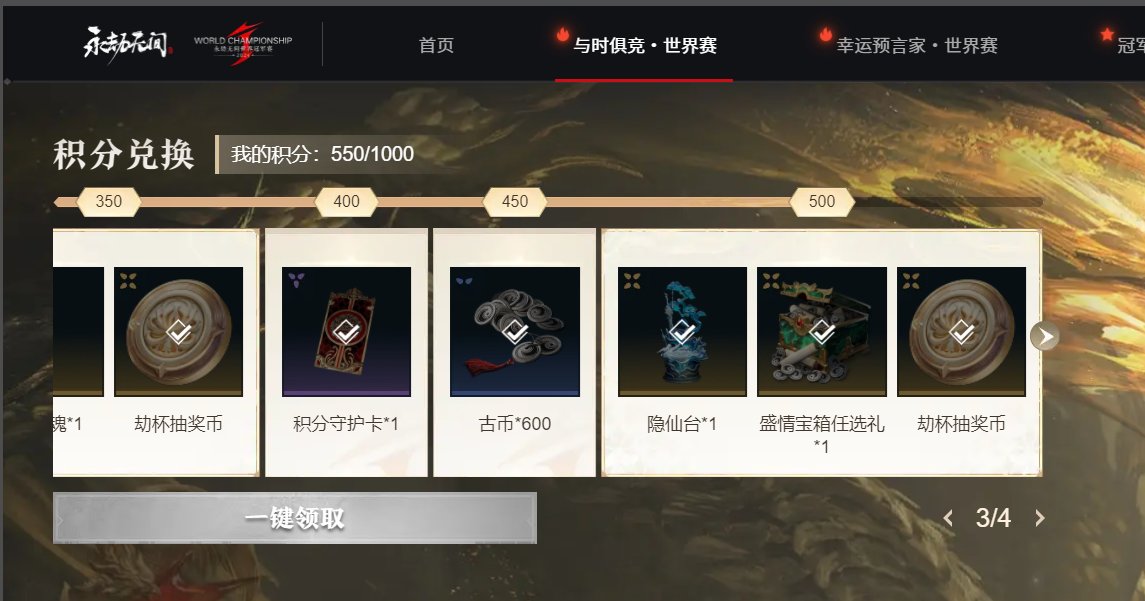Select the 与时俱竞·世界赛 tab
Screen dimensions: 1145x601
(644, 45)
